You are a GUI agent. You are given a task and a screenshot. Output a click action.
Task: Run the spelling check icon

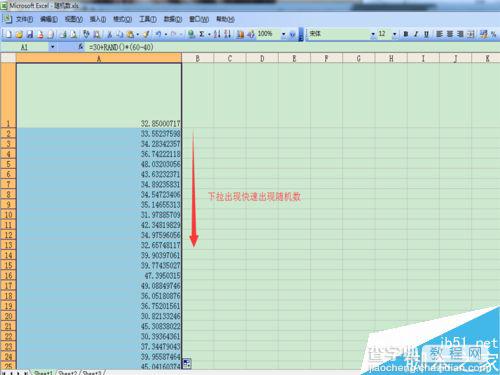(86, 34)
